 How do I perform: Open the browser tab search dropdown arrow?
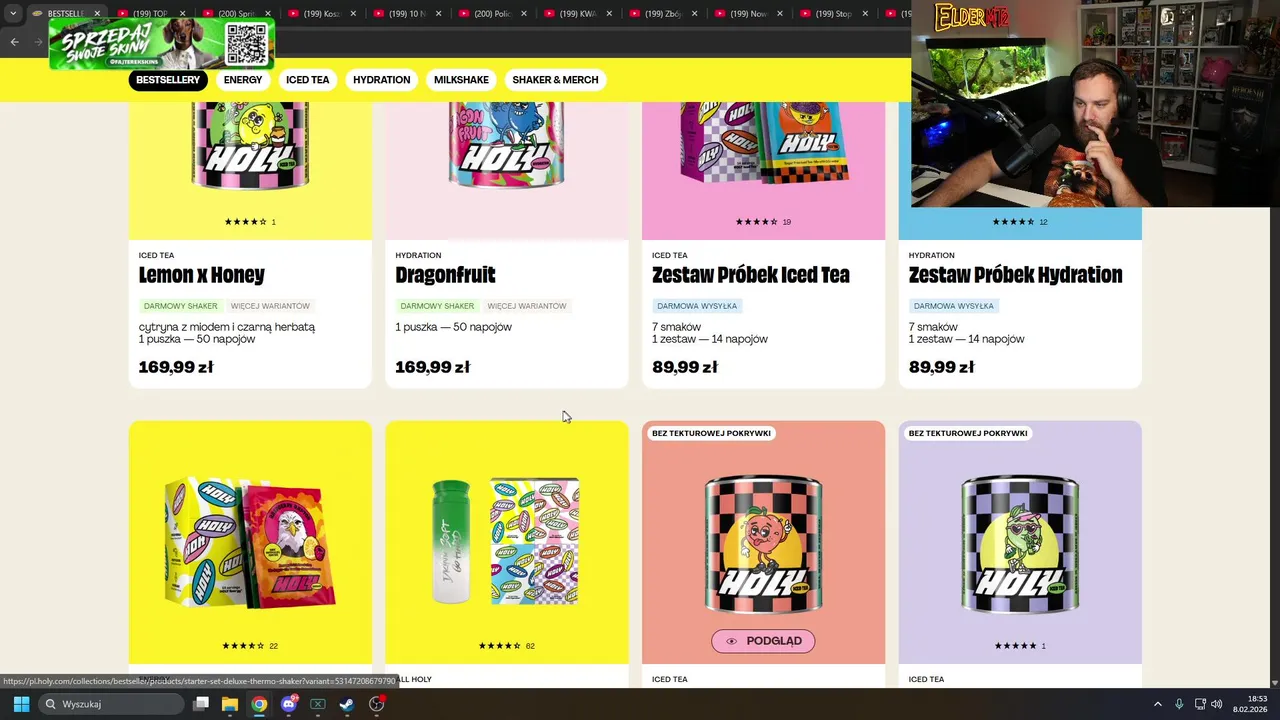coord(13,14)
